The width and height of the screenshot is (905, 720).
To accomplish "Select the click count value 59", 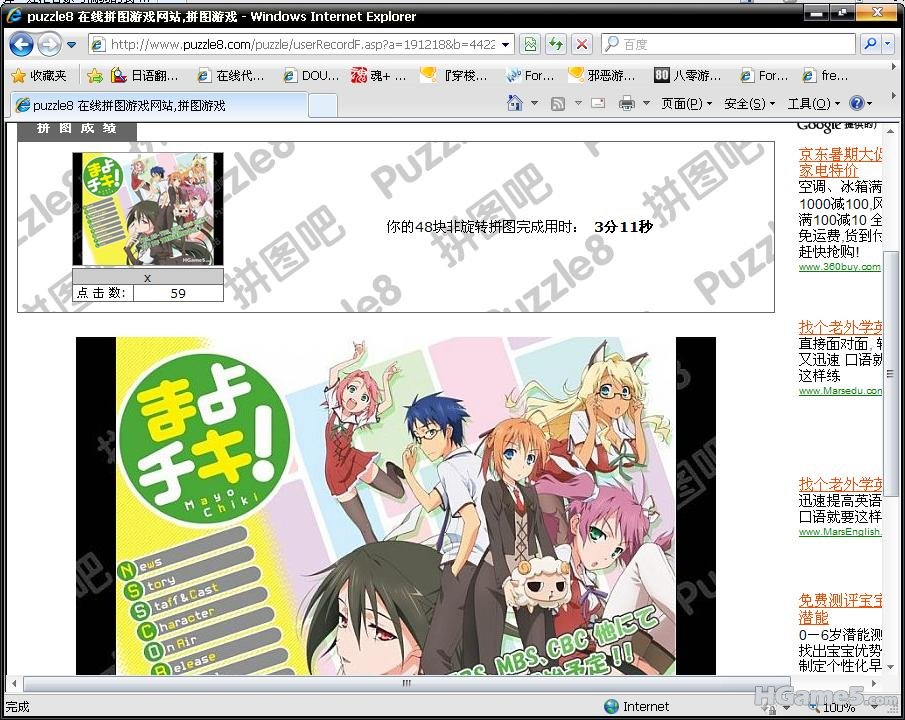I will click(x=178, y=293).
